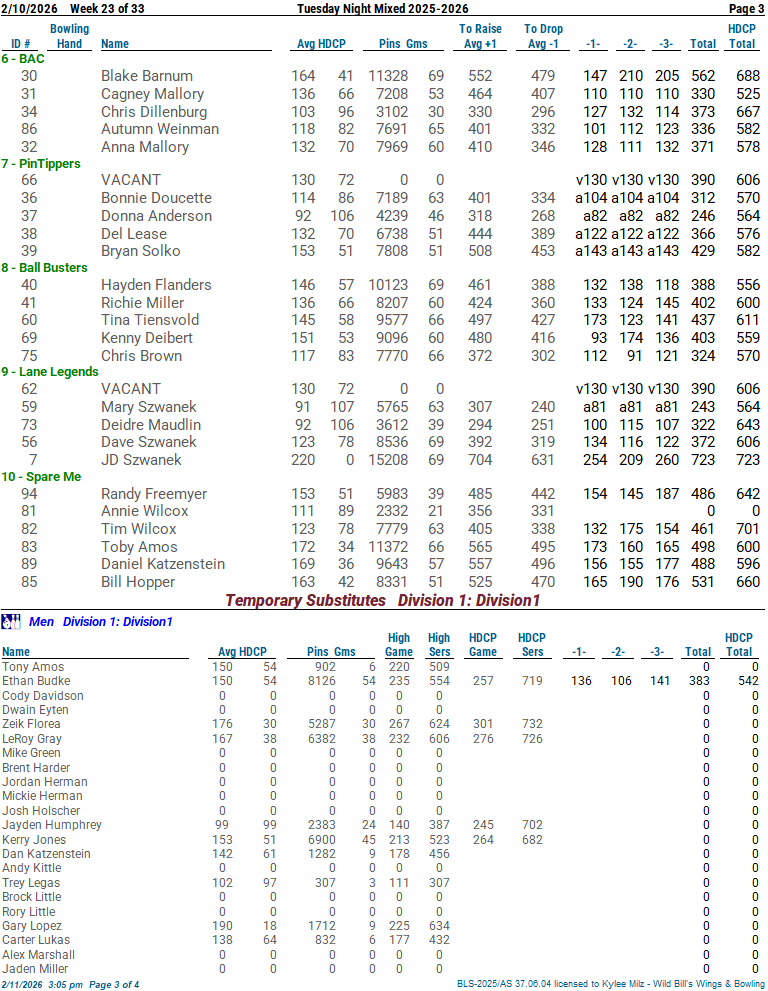Screen dimensions: 768x991
Task: Click Ethan Budke's HDCP total 542
Action: 748,681
